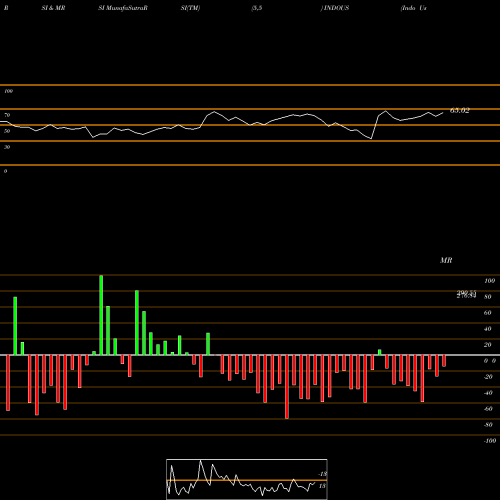Click the lone small green bar among right red bars
The height and width of the screenshot is (500, 500).
[x=380, y=352]
